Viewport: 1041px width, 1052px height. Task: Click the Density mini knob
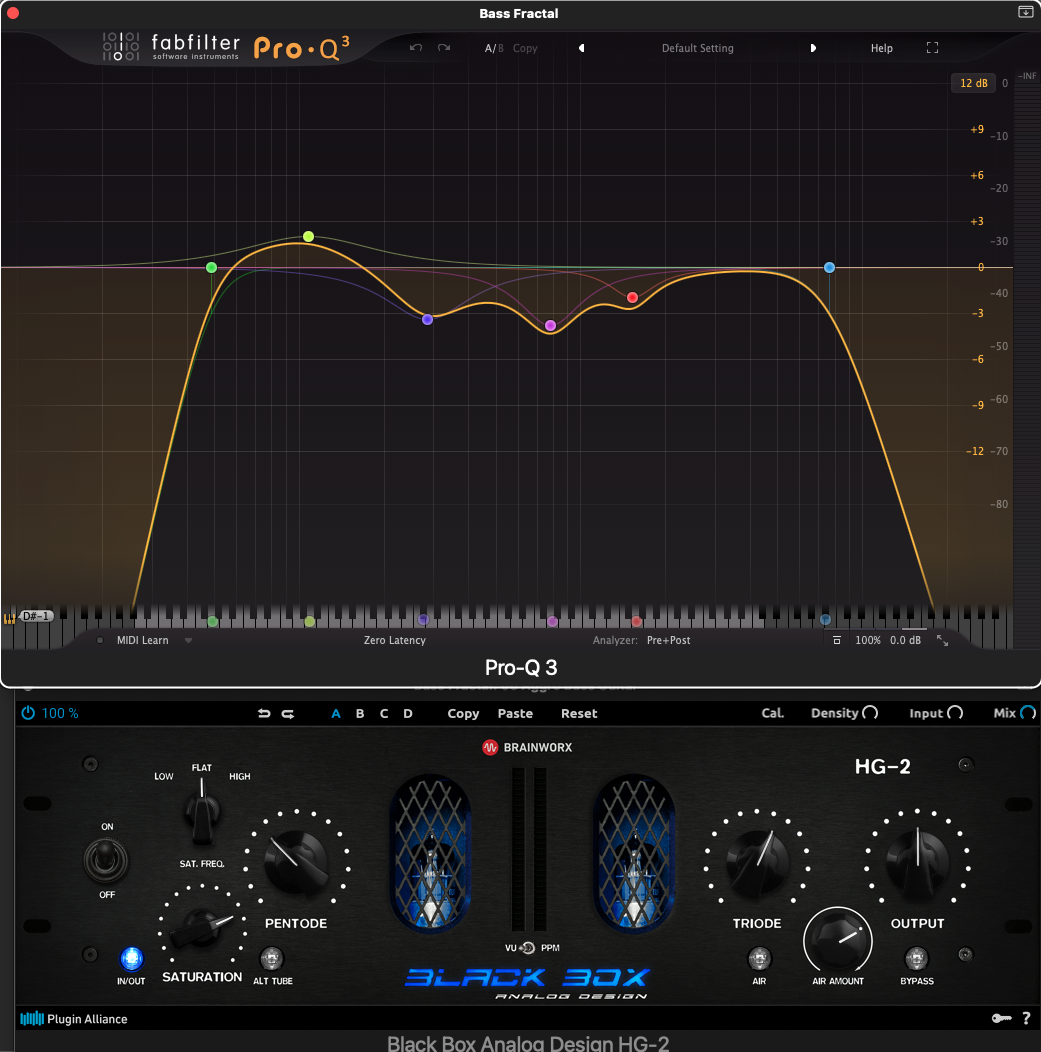tap(870, 713)
